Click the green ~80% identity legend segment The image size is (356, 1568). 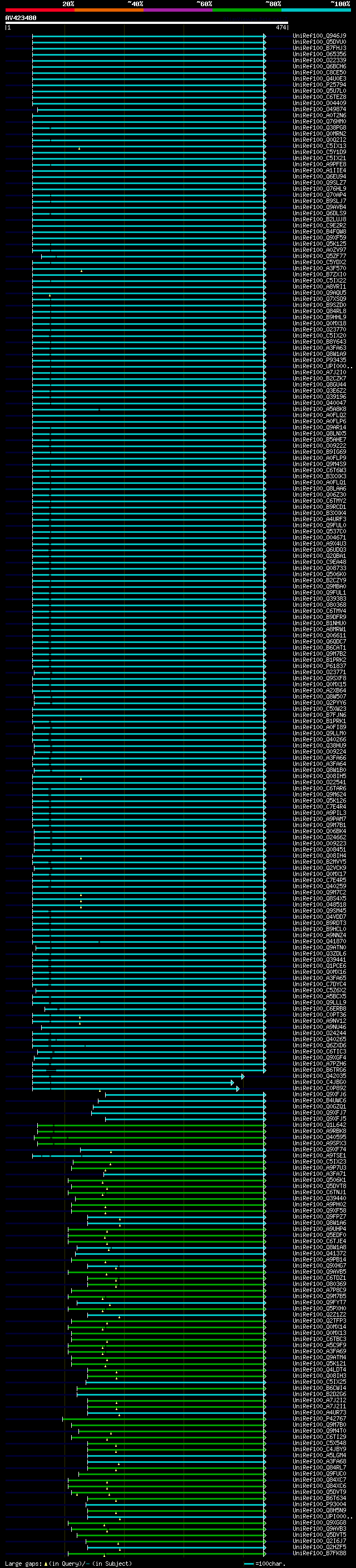(246, 10)
